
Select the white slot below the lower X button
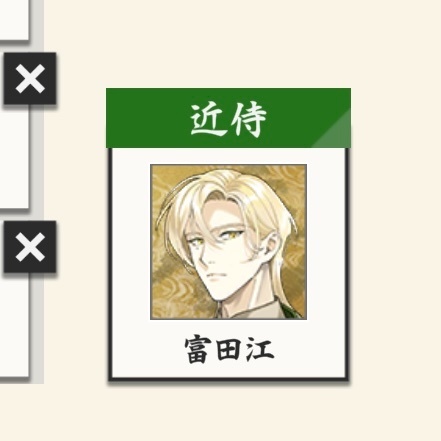point(14,325)
